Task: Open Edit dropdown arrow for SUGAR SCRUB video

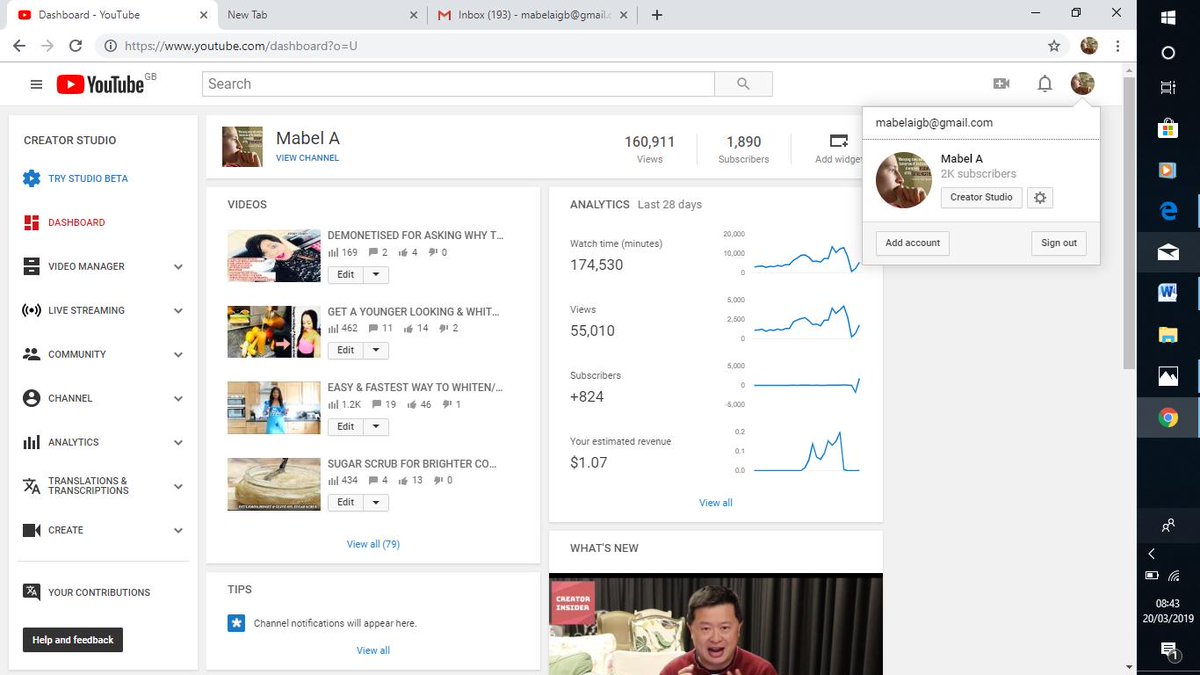Action: coord(376,502)
